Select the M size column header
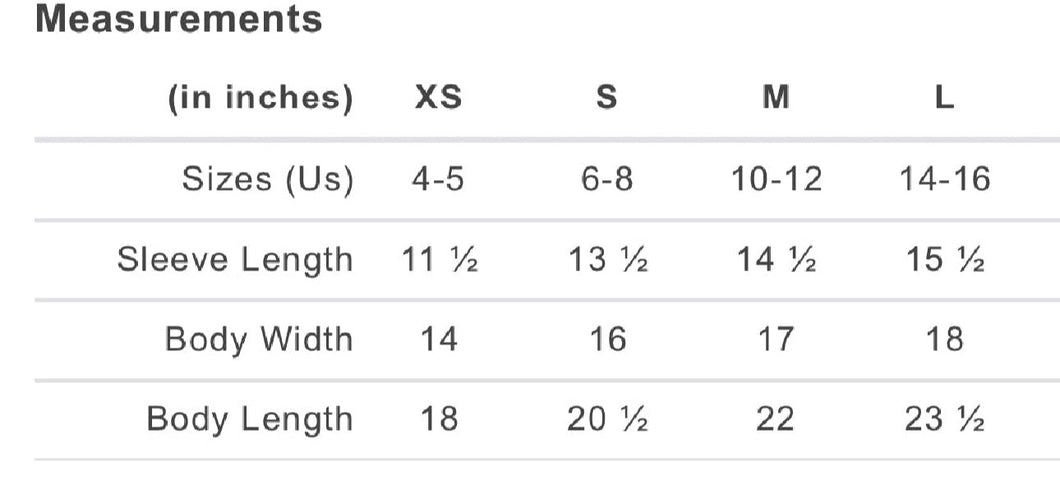This screenshot has height=485, width=1060. (775, 98)
